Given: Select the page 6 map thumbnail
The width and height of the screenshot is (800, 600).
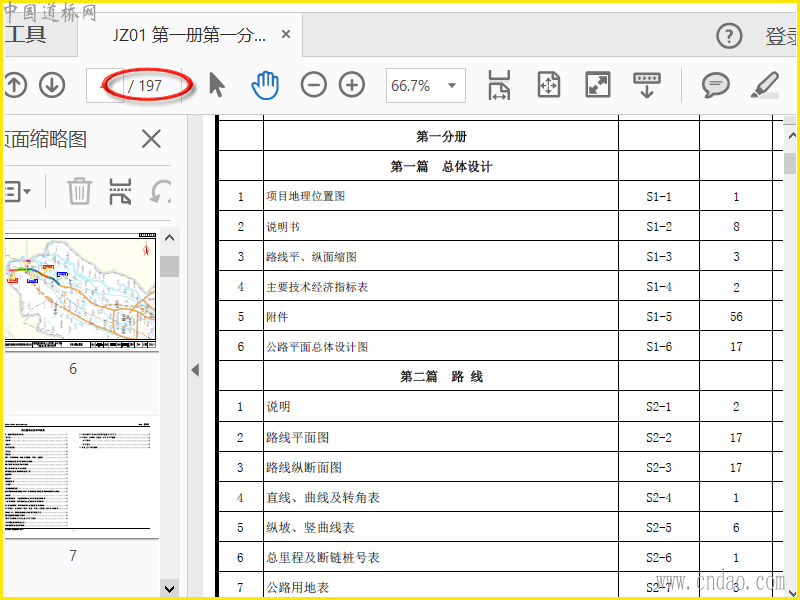Looking at the screenshot, I should coord(80,293).
